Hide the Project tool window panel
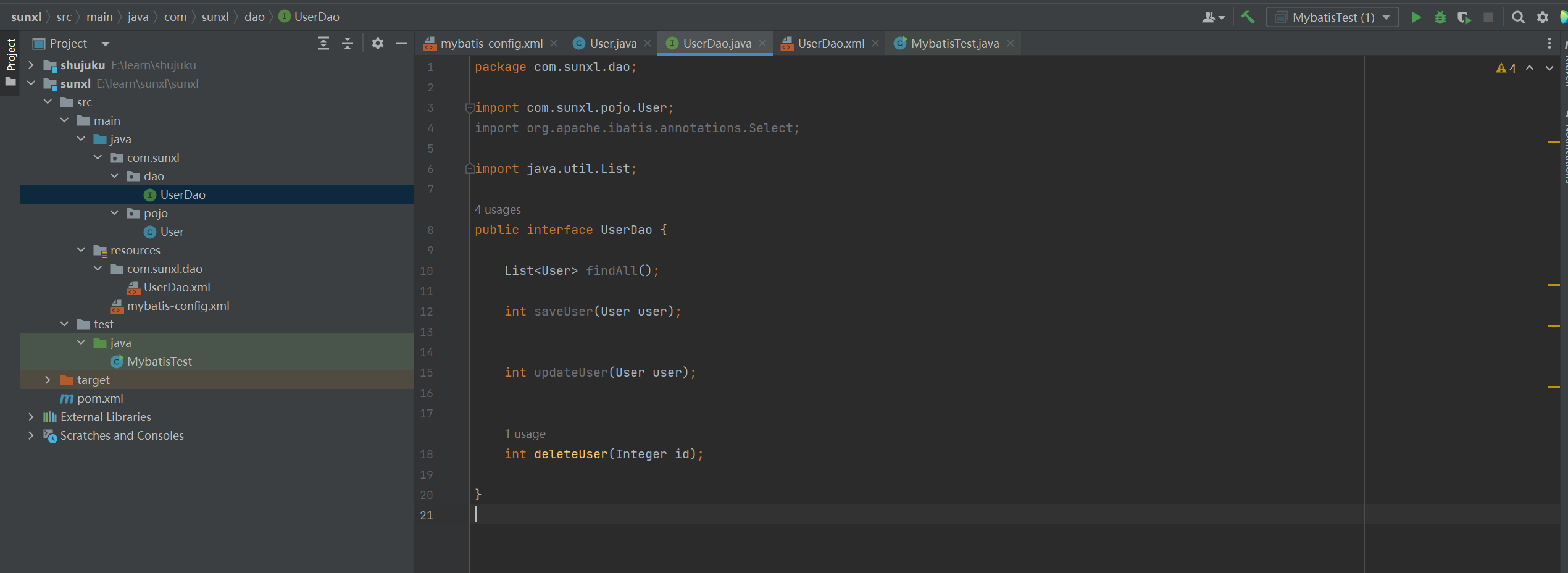Screen dimensions: 1568x573 [x=402, y=43]
